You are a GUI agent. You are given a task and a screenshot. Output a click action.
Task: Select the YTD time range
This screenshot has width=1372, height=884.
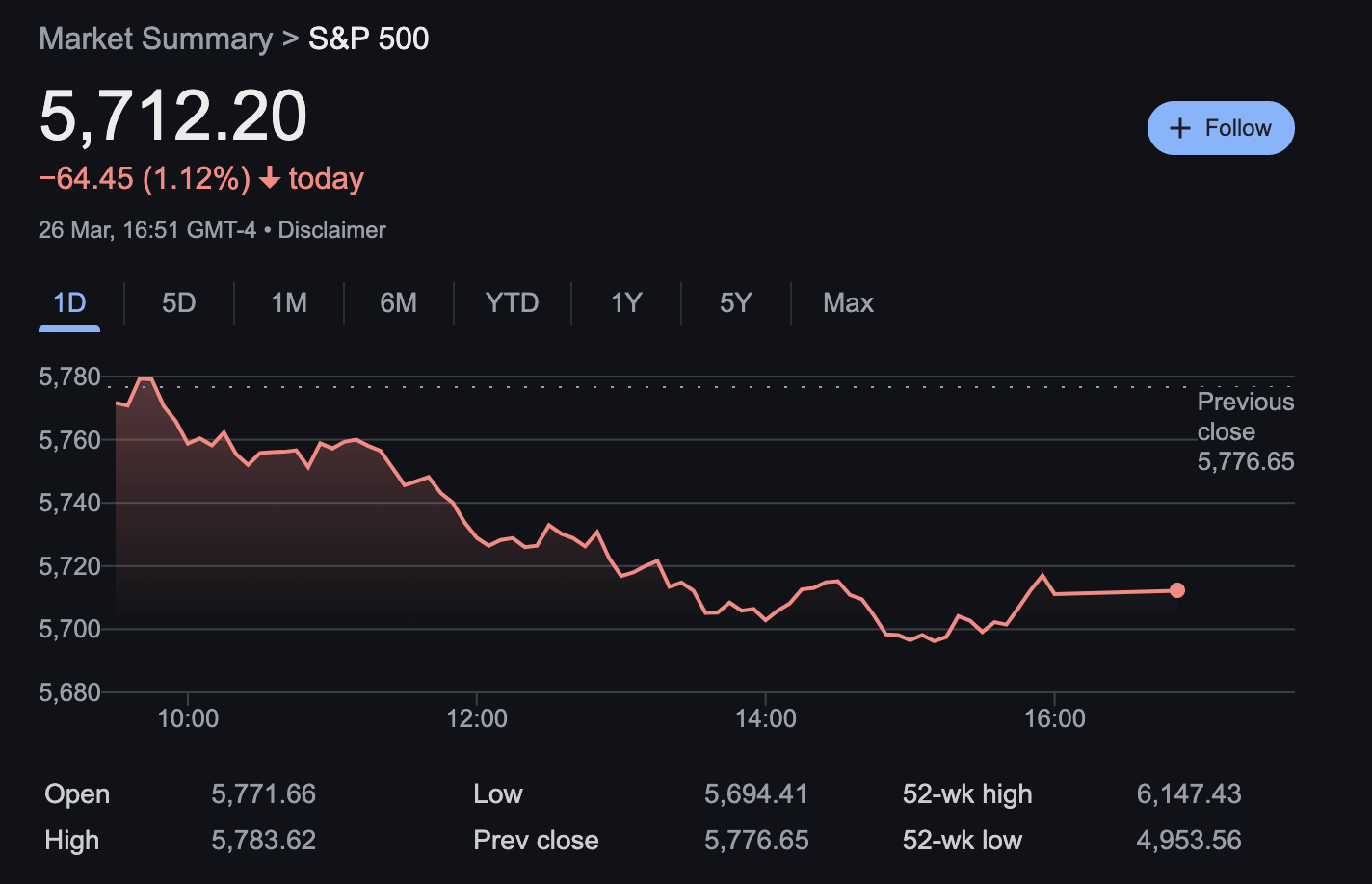512,302
